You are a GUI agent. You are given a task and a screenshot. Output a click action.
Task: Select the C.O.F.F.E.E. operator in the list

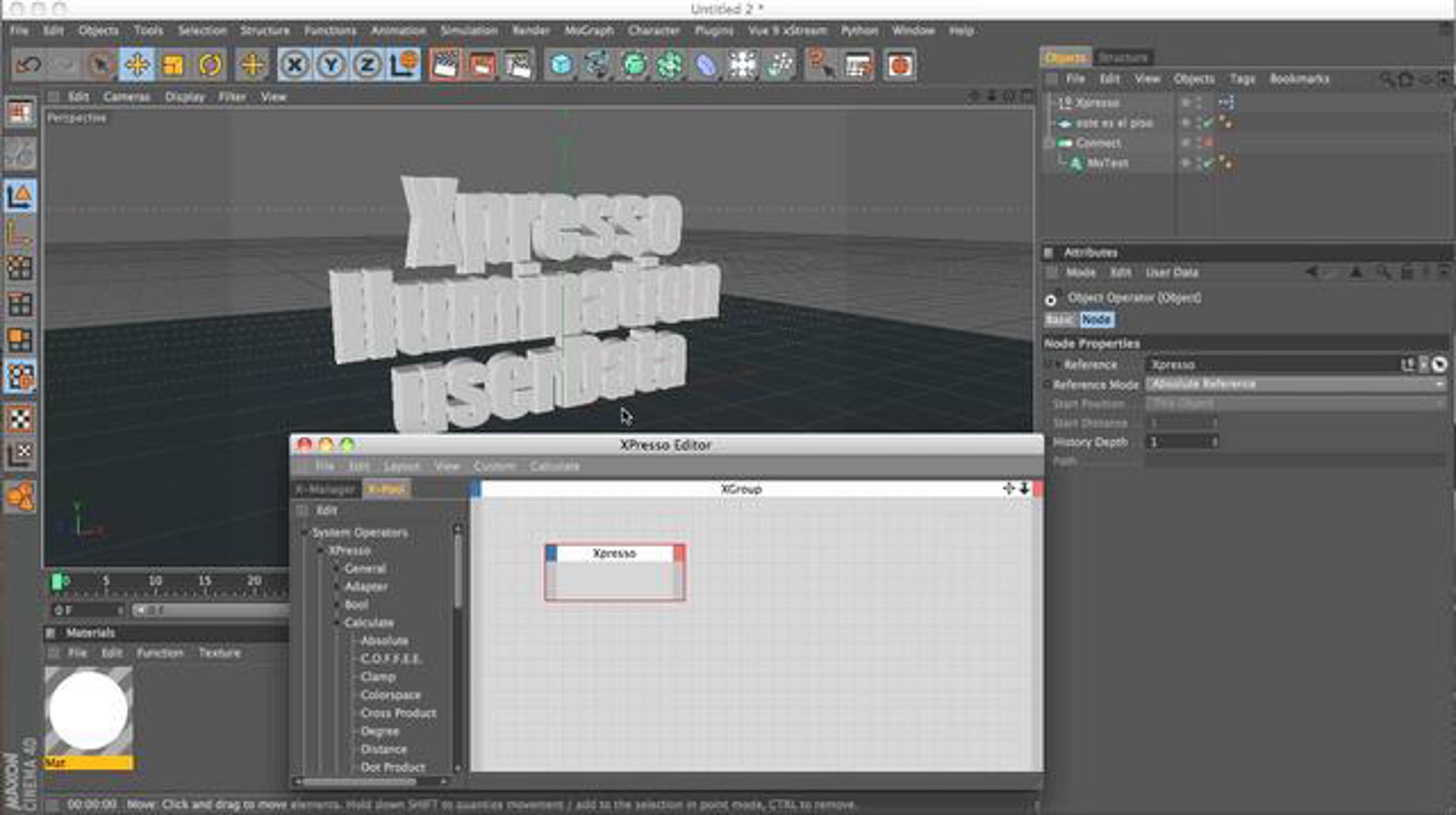click(x=390, y=659)
